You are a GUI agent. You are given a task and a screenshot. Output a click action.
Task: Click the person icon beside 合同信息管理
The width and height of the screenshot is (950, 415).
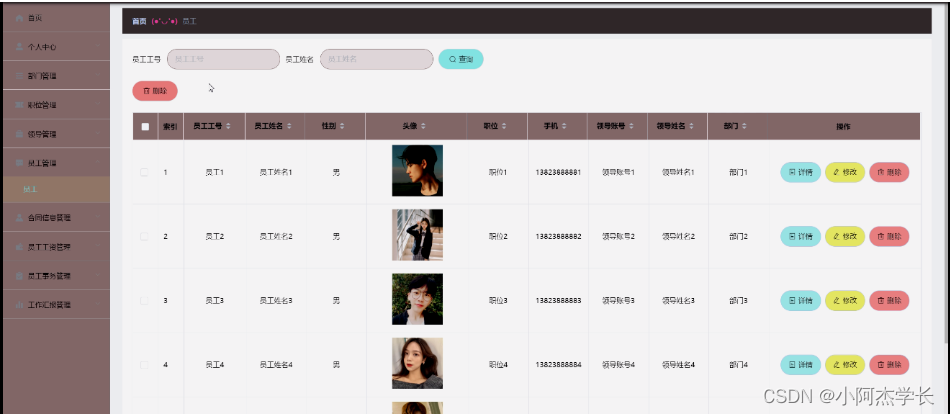[19, 217]
